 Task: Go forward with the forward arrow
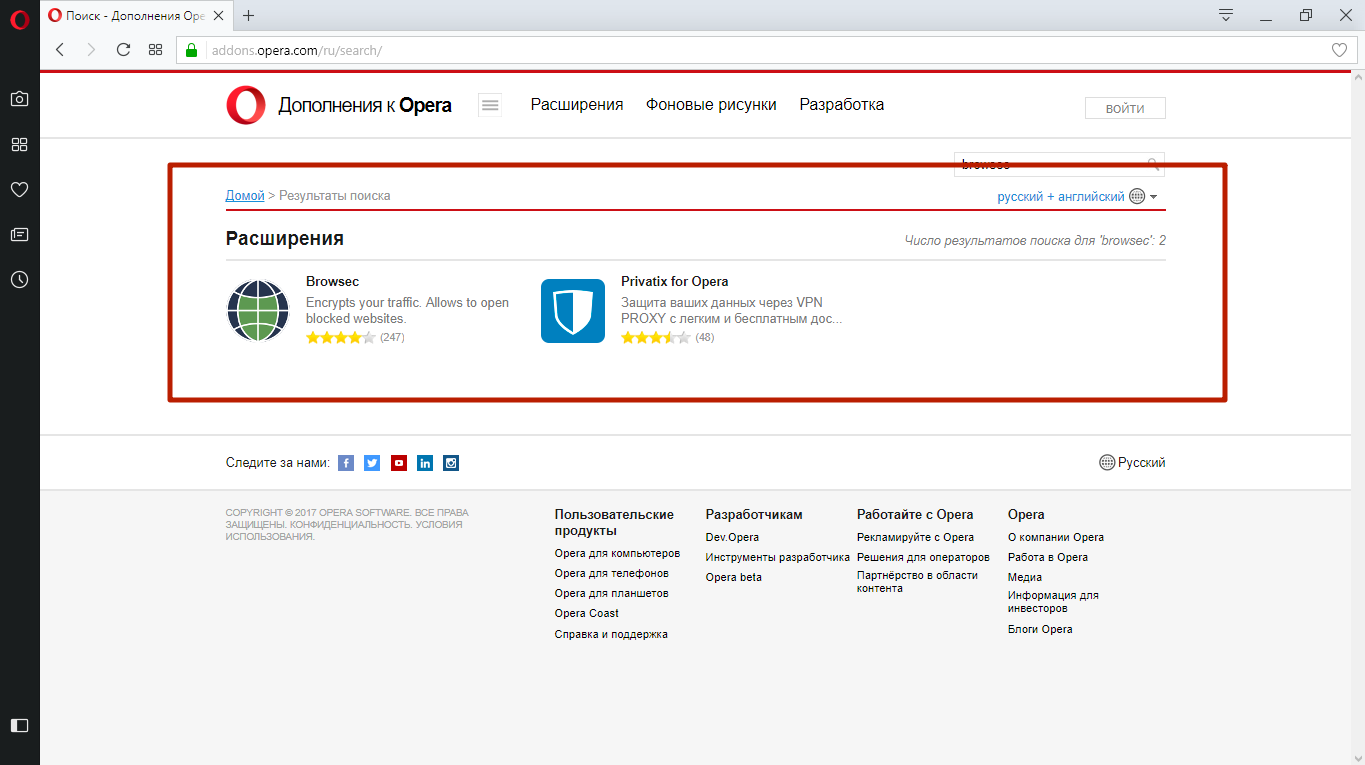pyautogui.click(x=91, y=50)
